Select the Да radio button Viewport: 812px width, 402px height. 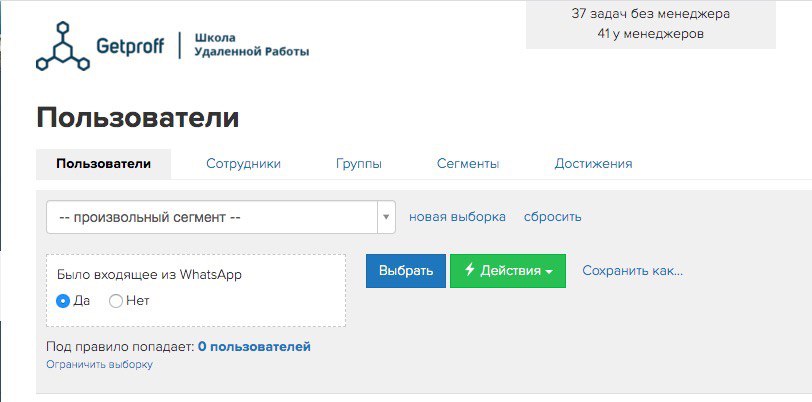[63, 301]
